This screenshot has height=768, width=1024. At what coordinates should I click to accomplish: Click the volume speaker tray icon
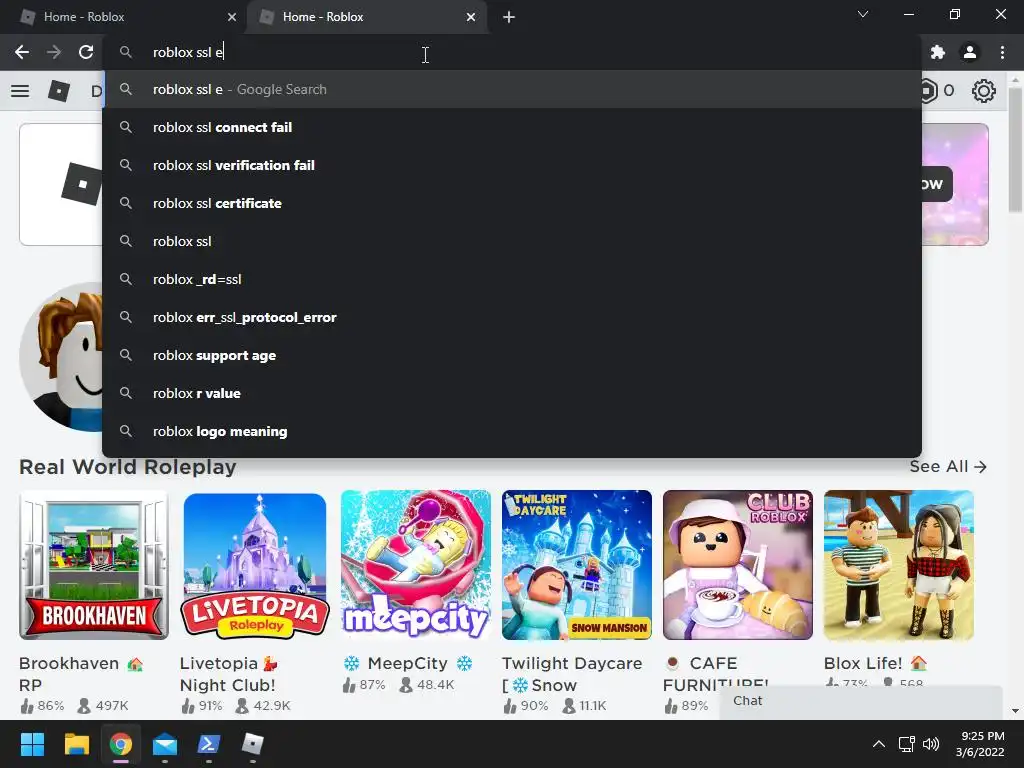[x=931, y=744]
